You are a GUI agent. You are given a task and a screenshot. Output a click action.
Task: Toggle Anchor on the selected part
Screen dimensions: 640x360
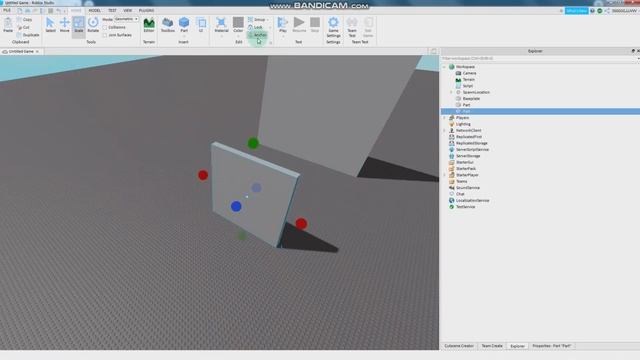pos(257,35)
